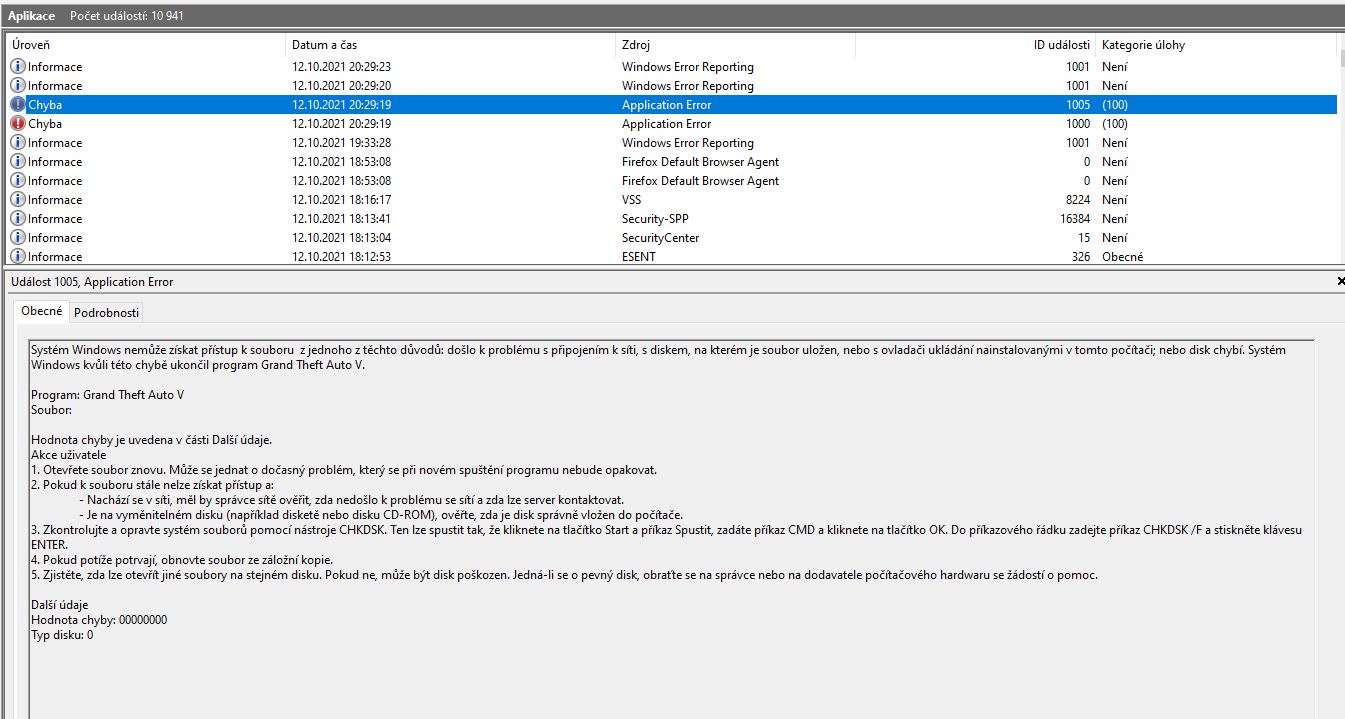Click the Obecné category cell in ESENT row
1345x719 pixels.
(1122, 257)
